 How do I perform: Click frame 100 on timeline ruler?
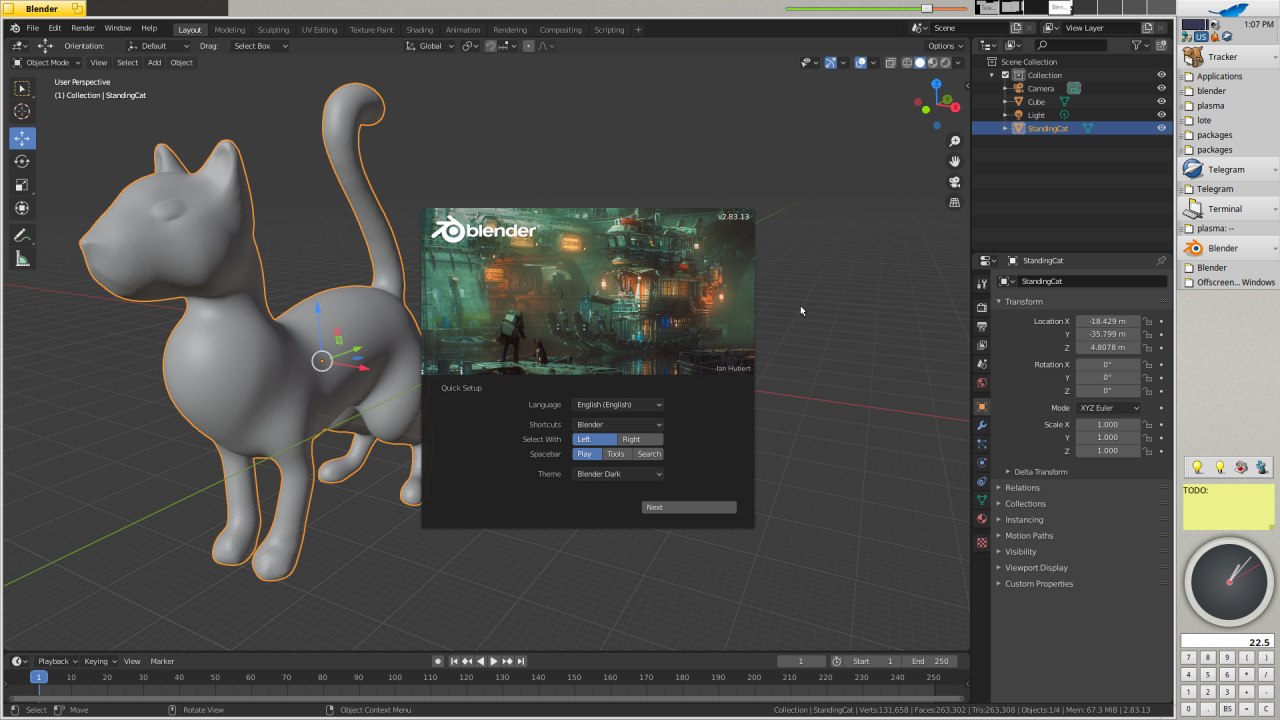394,677
